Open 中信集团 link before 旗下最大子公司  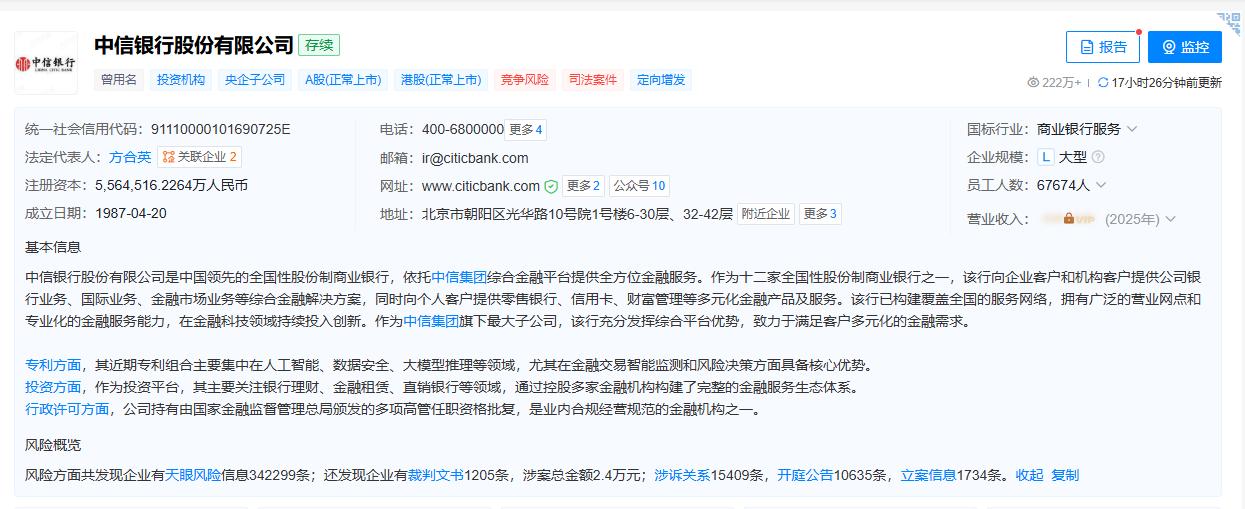[x=431, y=321]
